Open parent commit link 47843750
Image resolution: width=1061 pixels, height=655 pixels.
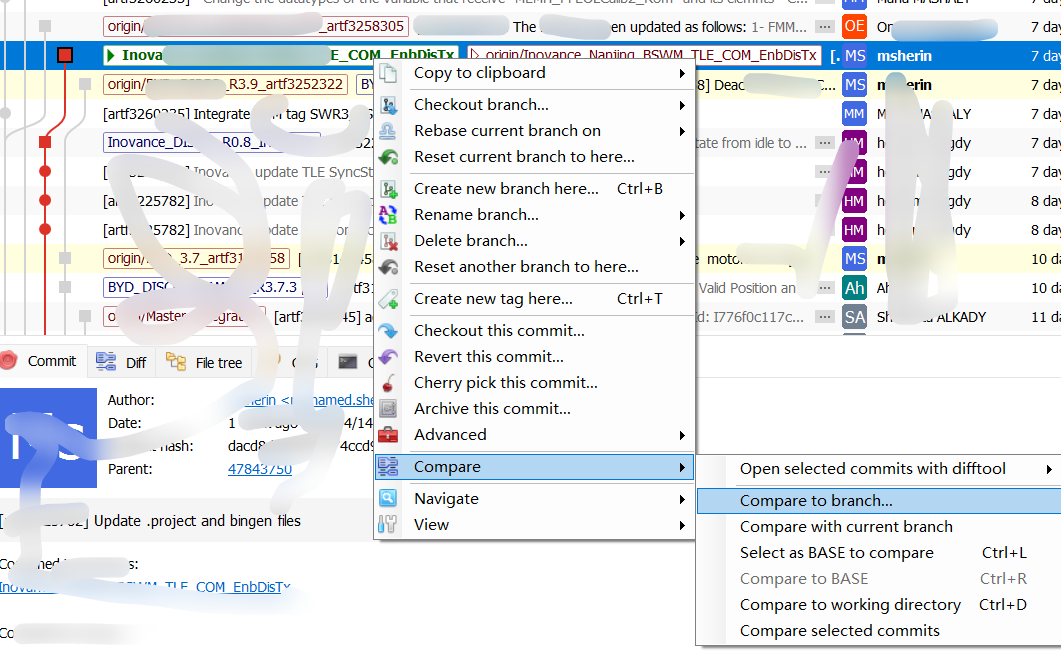tap(259, 468)
